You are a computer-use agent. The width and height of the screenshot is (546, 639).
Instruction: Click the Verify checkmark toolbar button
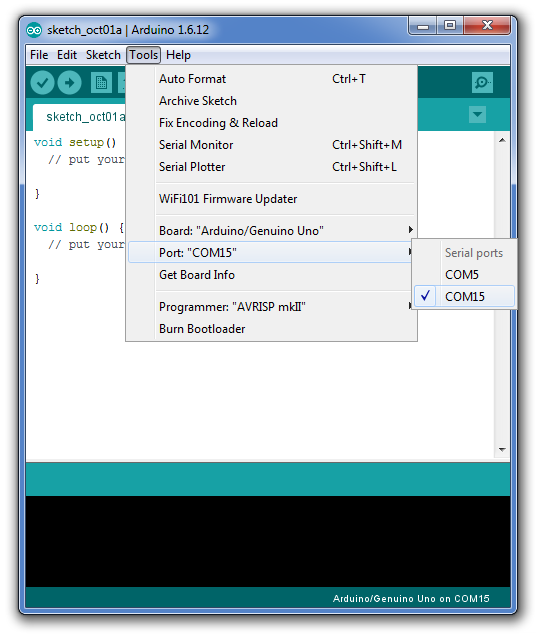click(42, 83)
